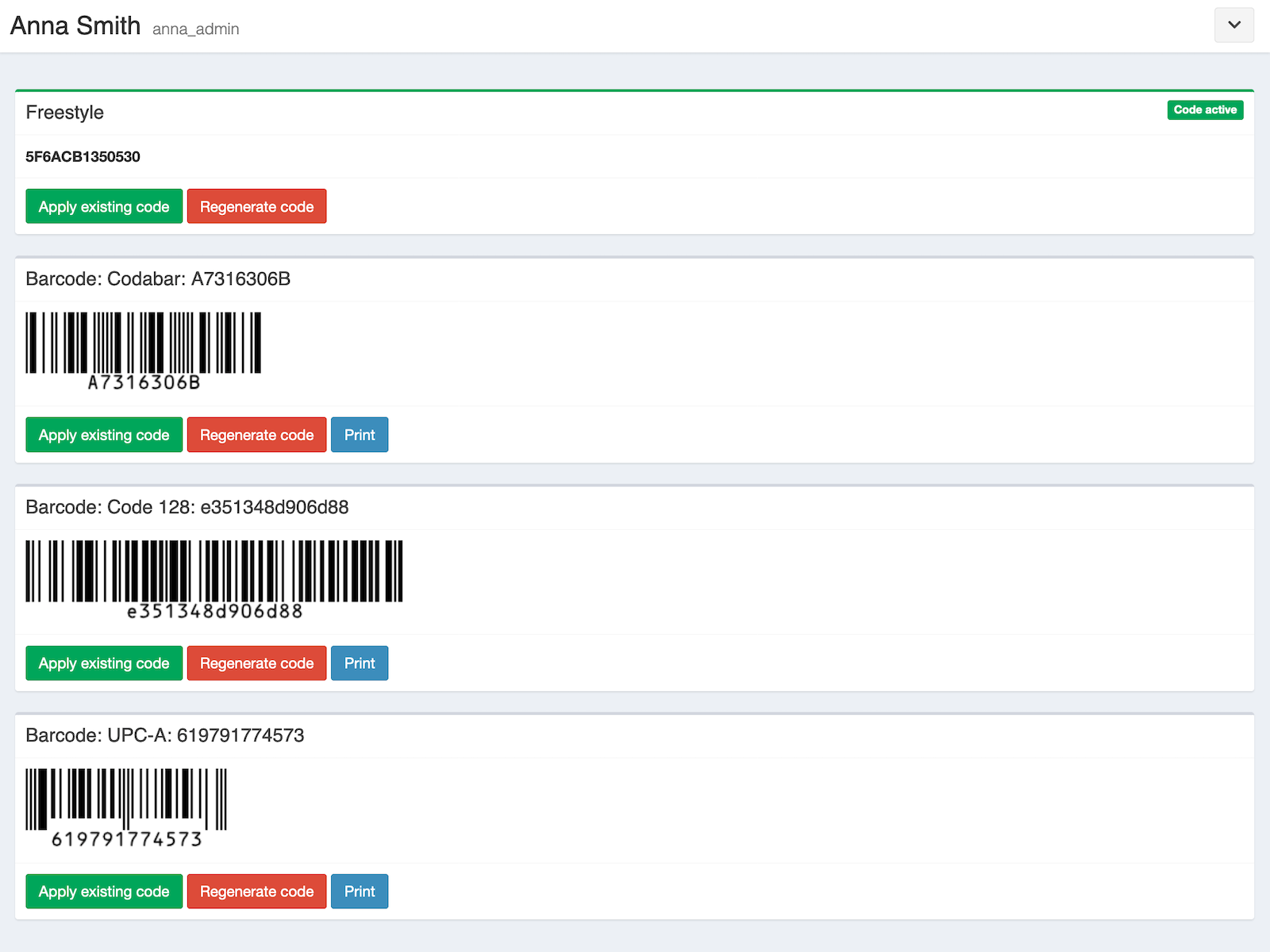Image resolution: width=1270 pixels, height=952 pixels.
Task: Select the Codabar A7316306B barcode image
Action: (144, 352)
